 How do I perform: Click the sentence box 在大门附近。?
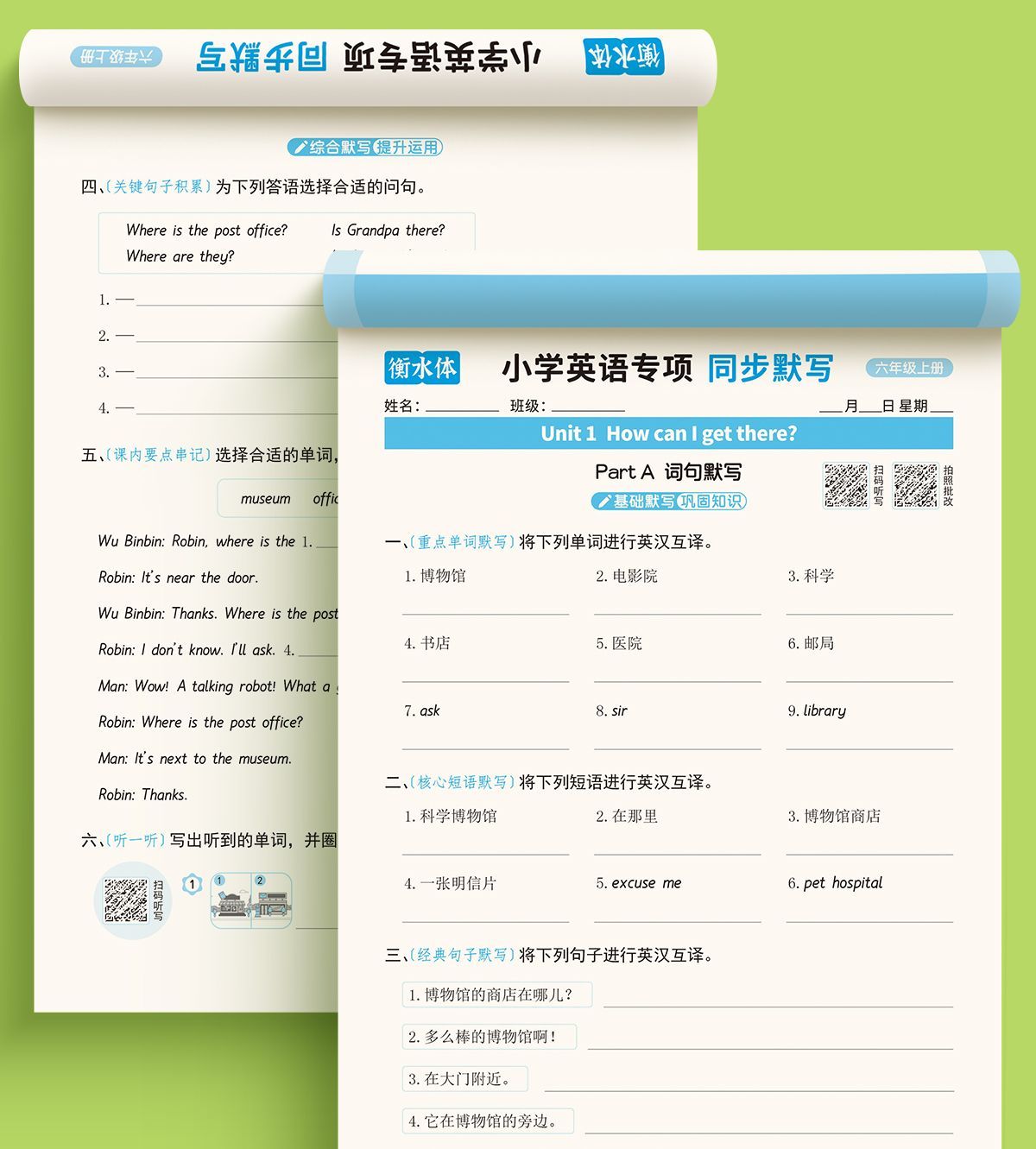464,1079
